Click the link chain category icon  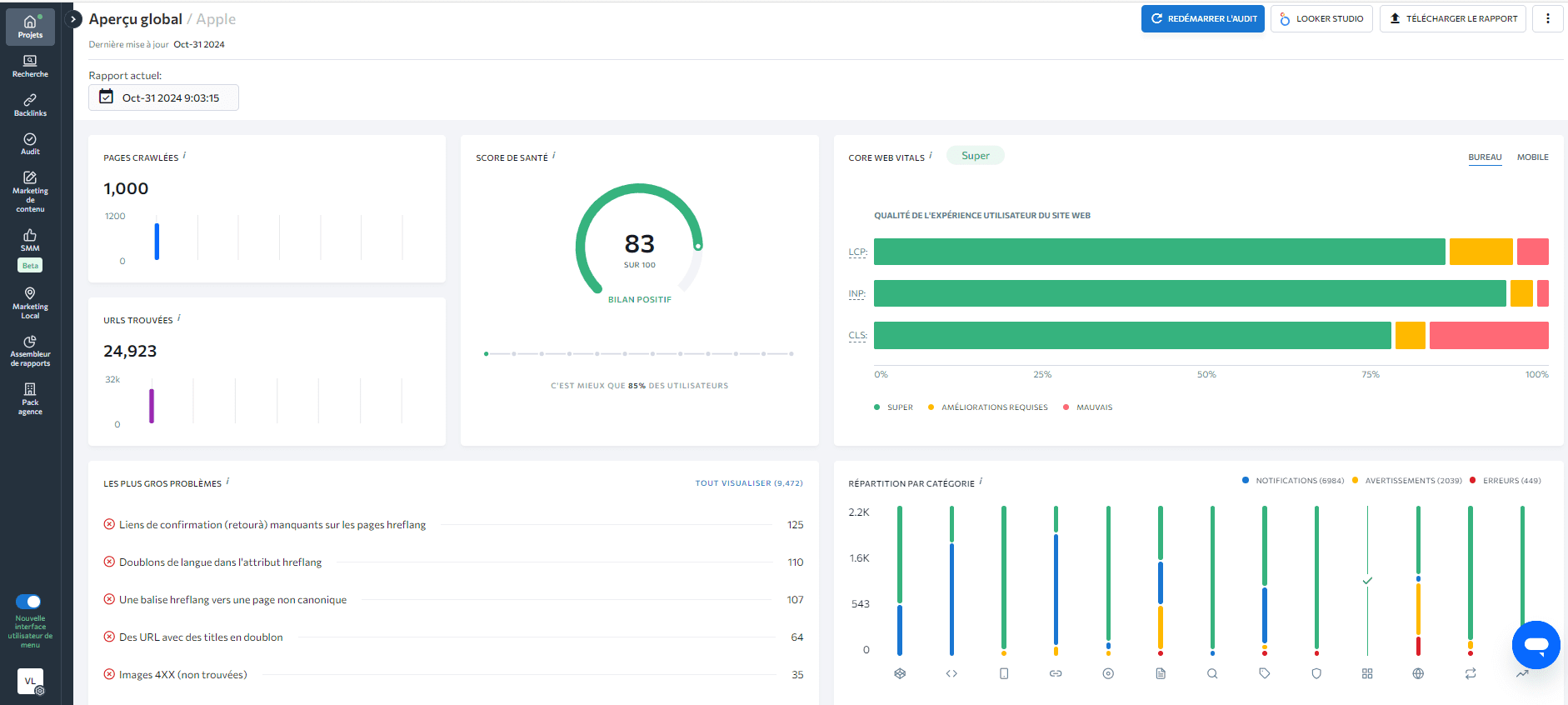point(1056,673)
